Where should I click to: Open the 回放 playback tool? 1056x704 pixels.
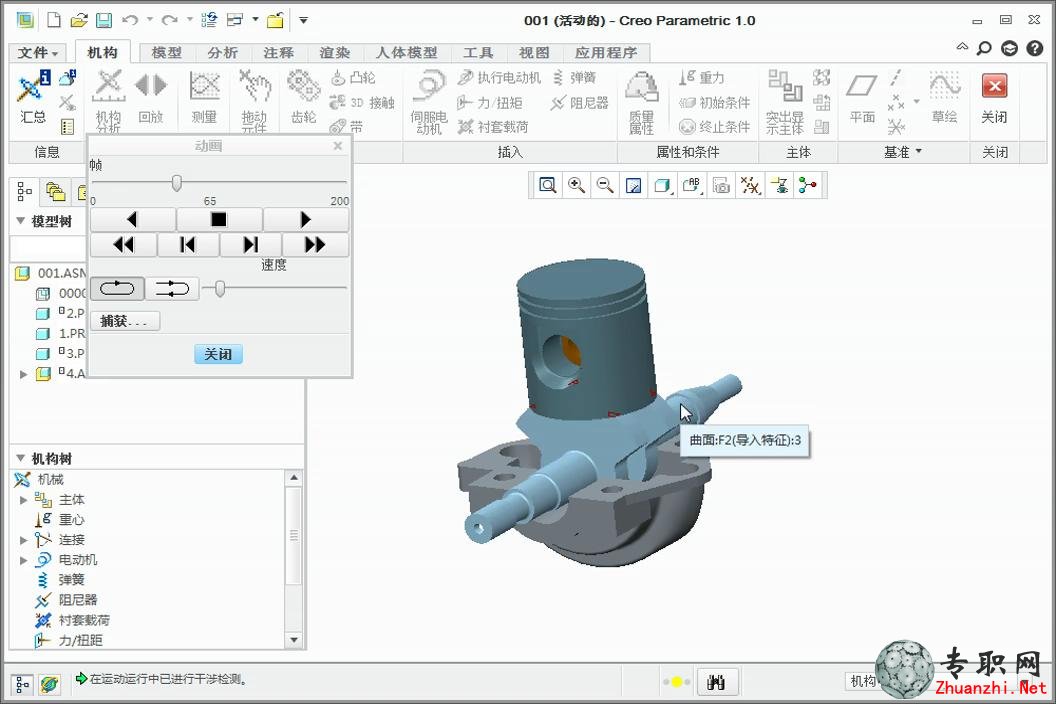(151, 100)
